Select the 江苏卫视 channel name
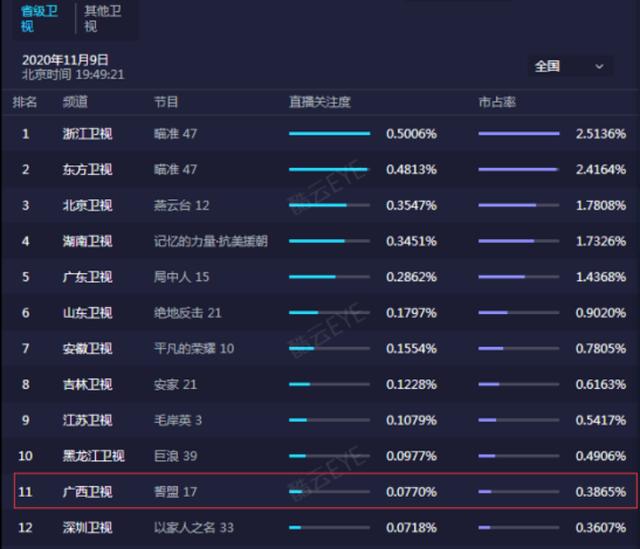Viewport: 640px width, 549px height. tap(87, 420)
